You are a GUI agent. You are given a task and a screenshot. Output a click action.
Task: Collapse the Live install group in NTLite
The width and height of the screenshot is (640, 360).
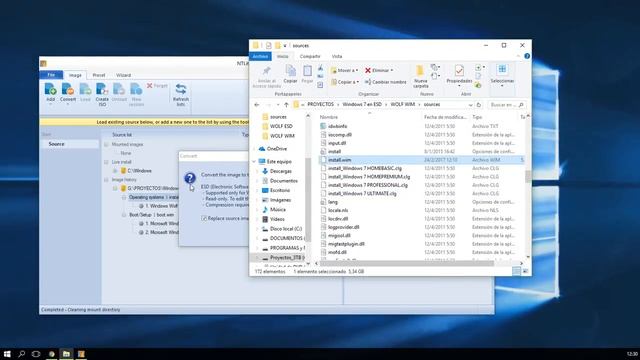[107, 162]
